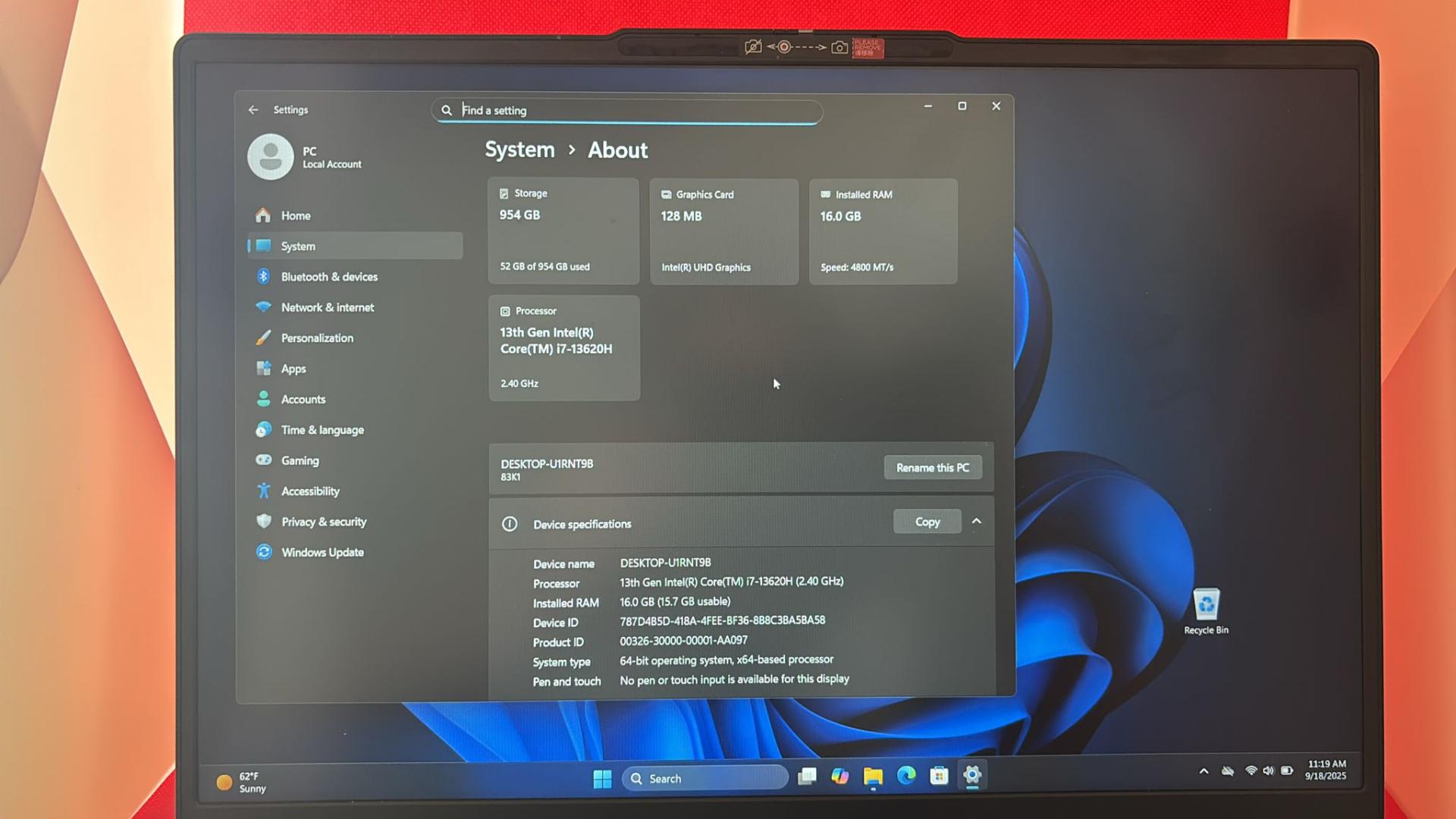
Task: Open Wi-Fi network tray icon
Action: [1251, 771]
